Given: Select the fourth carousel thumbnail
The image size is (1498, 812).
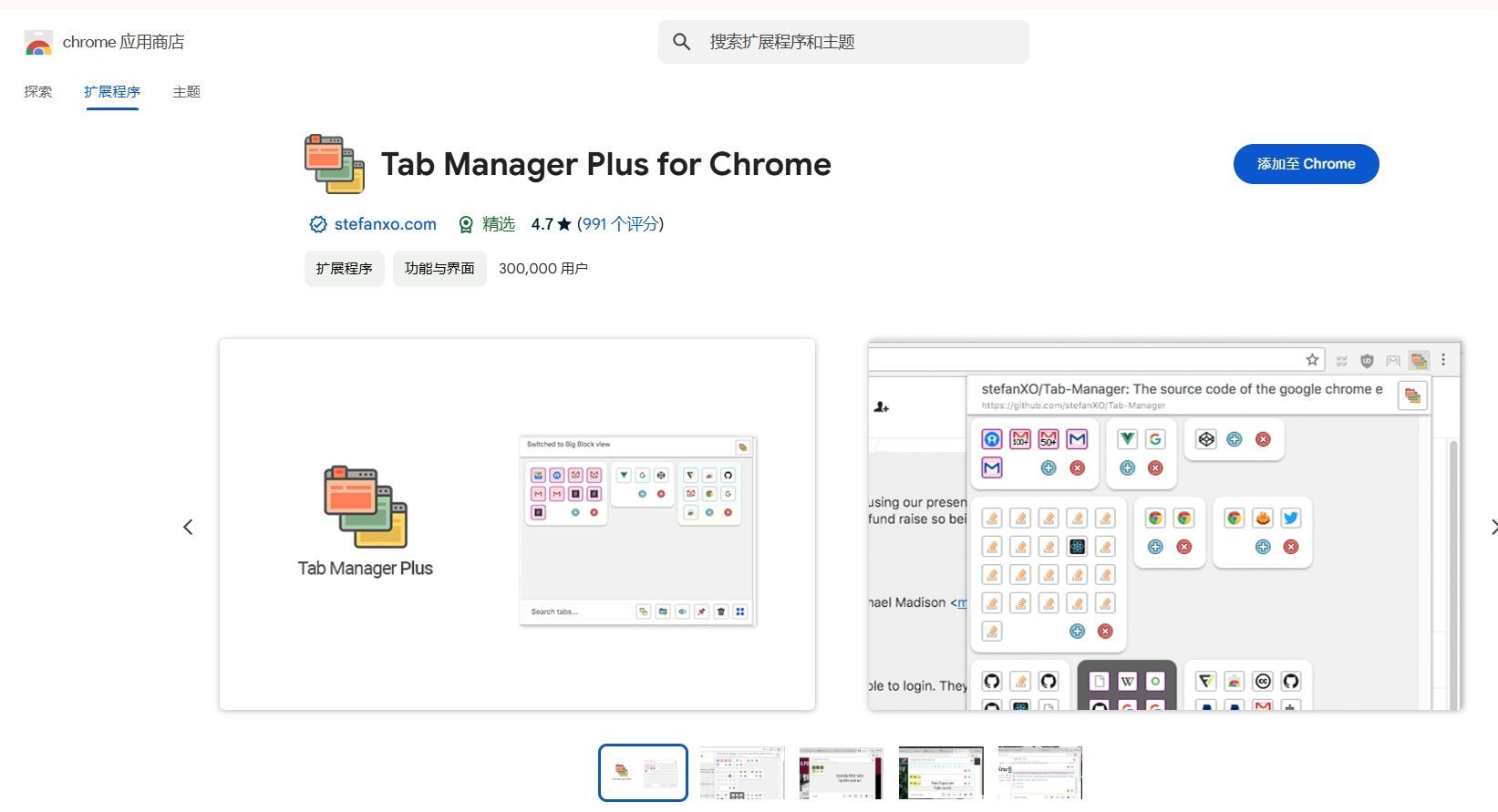Looking at the screenshot, I should click(x=941, y=773).
